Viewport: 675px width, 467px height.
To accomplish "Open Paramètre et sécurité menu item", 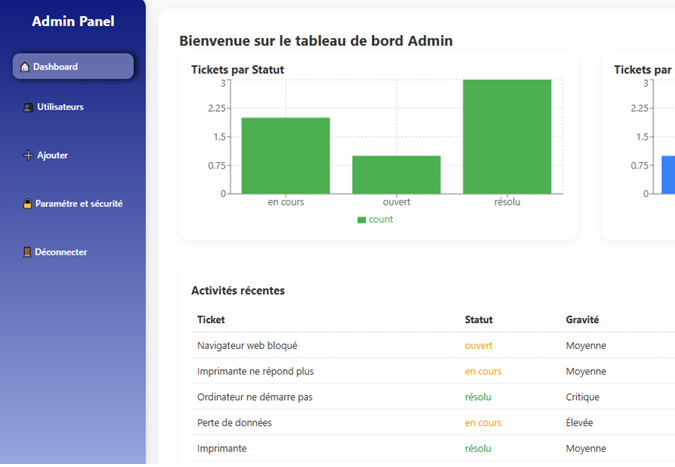I will coord(79,204).
